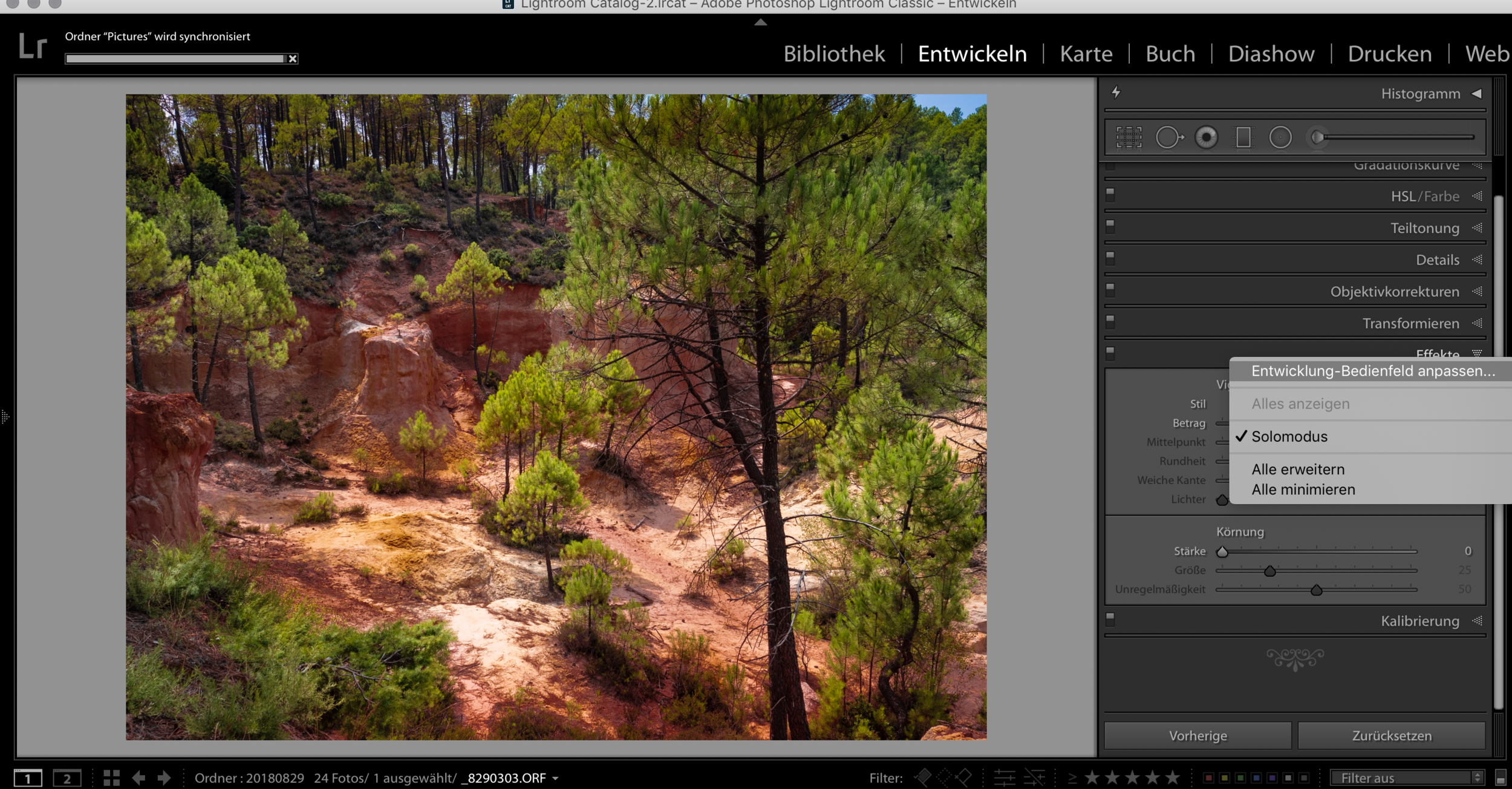Switch to the Karte module
Screen dimensions: 1512x789
point(1086,54)
